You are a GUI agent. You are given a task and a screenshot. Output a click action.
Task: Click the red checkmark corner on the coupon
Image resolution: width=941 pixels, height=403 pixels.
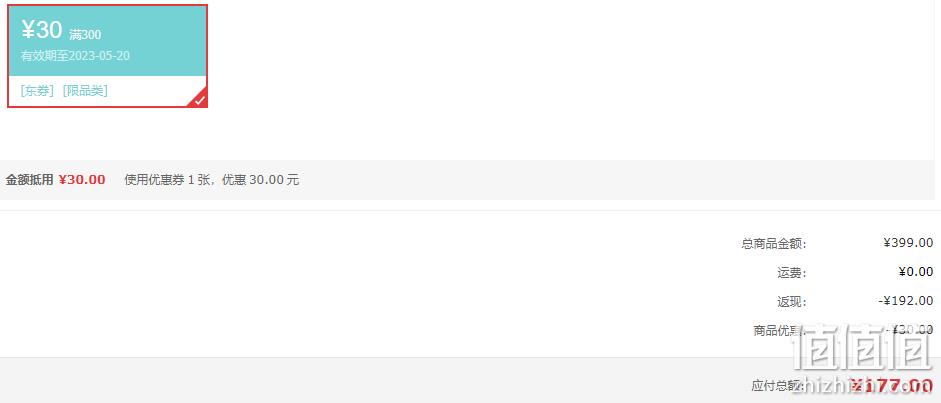(200, 100)
